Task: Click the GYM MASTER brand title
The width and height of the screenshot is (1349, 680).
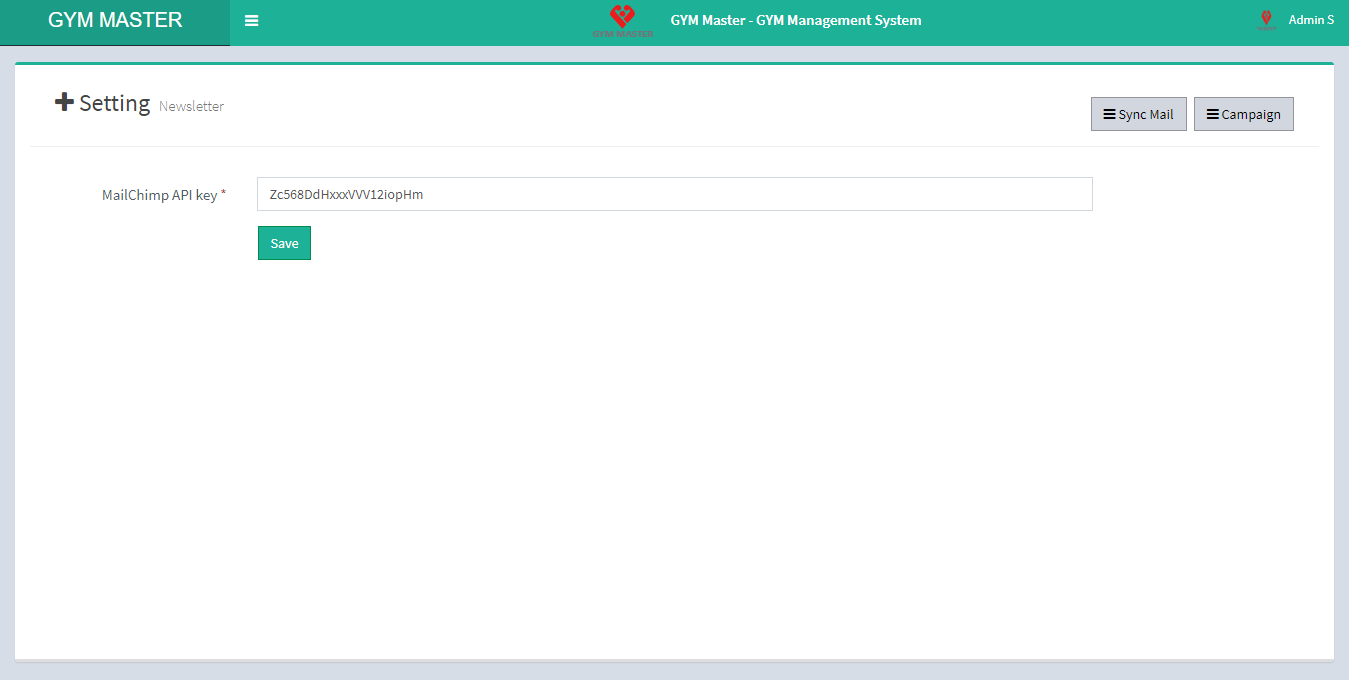Action: point(115,20)
